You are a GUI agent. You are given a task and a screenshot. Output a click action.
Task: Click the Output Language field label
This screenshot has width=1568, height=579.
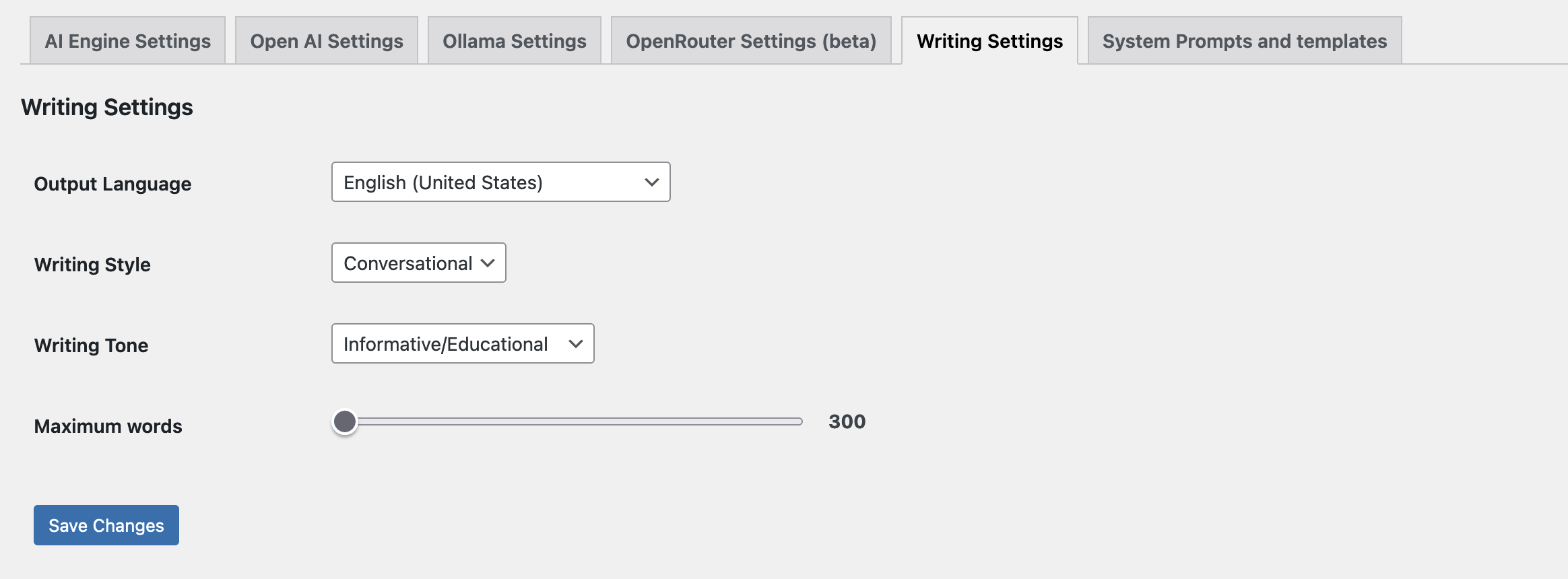click(112, 184)
